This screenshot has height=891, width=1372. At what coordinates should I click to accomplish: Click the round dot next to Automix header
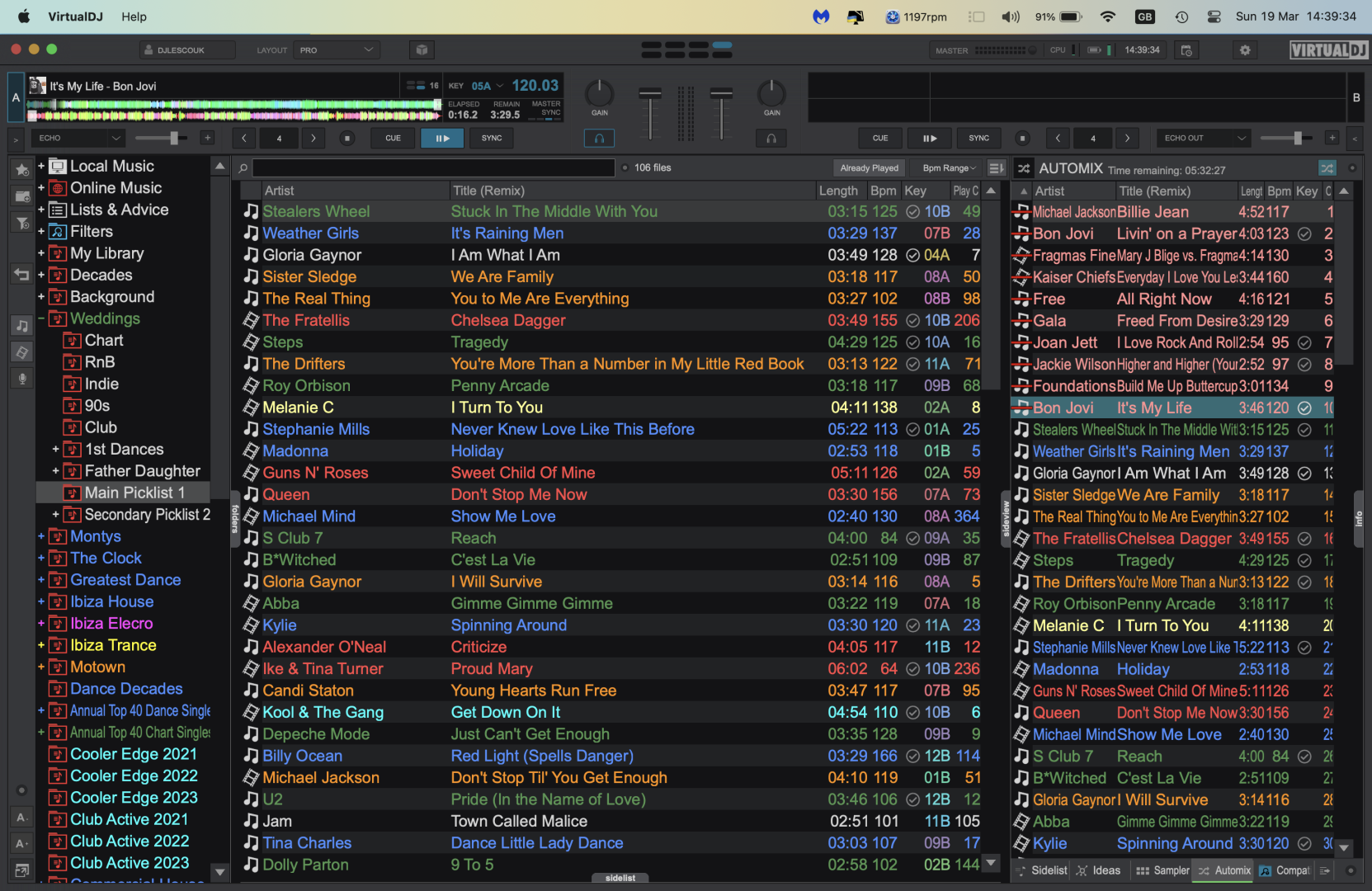pyautogui.click(x=1352, y=168)
